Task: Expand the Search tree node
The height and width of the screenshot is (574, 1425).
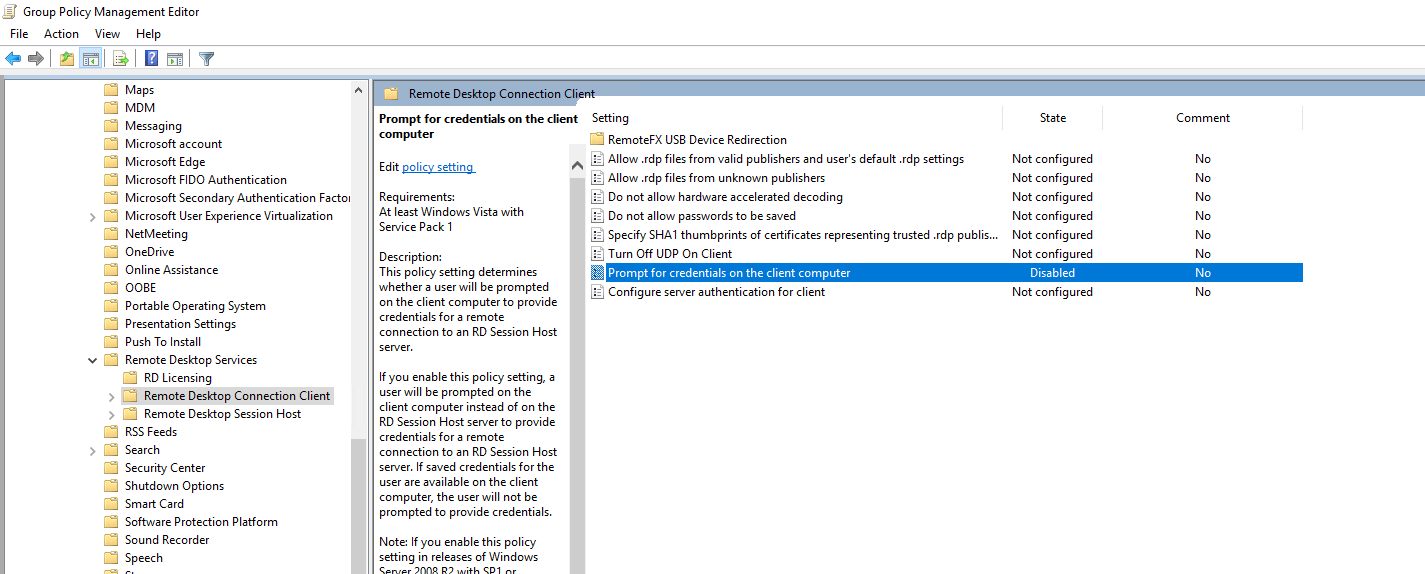Action: (93, 450)
